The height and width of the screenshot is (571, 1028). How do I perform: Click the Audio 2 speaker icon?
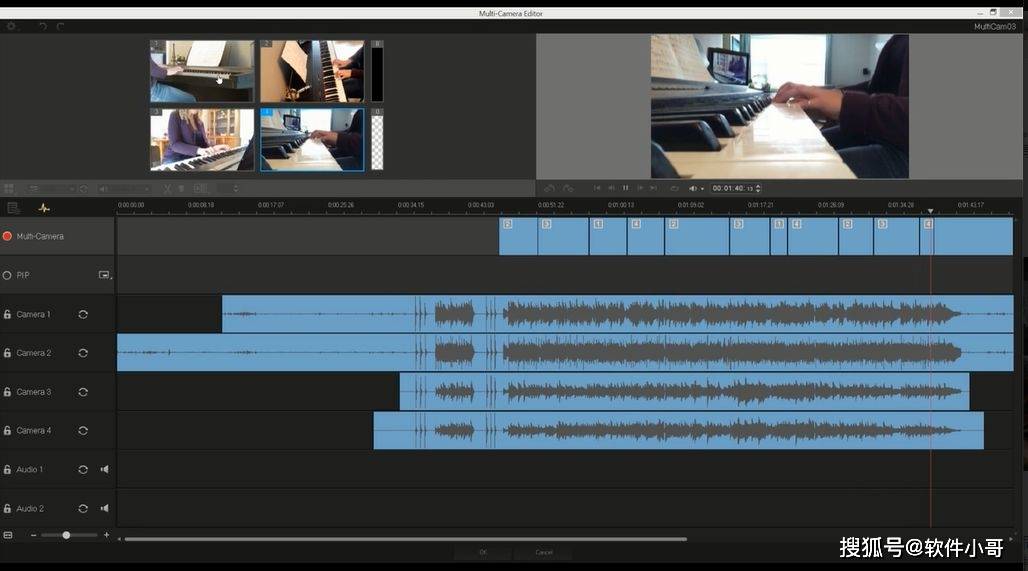[x=104, y=508]
